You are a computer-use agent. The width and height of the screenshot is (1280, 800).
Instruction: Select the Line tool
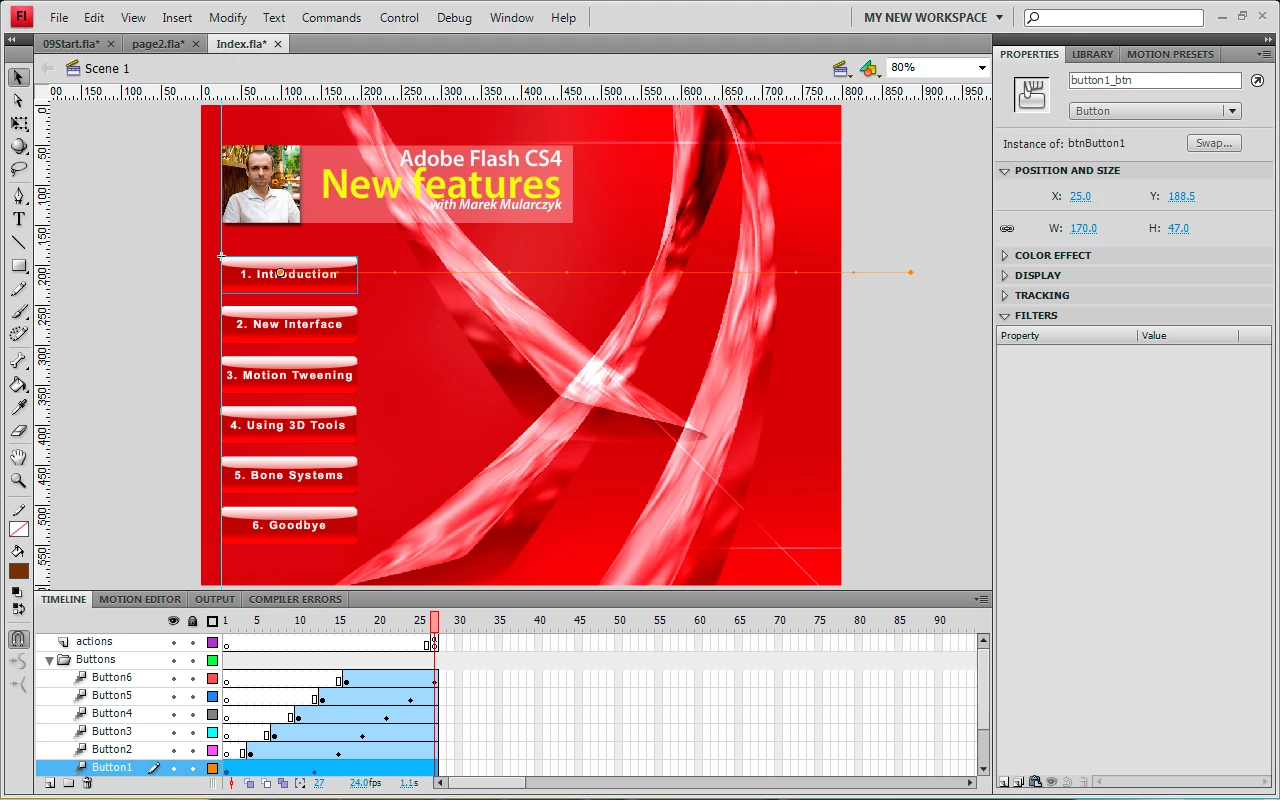pyautogui.click(x=19, y=242)
